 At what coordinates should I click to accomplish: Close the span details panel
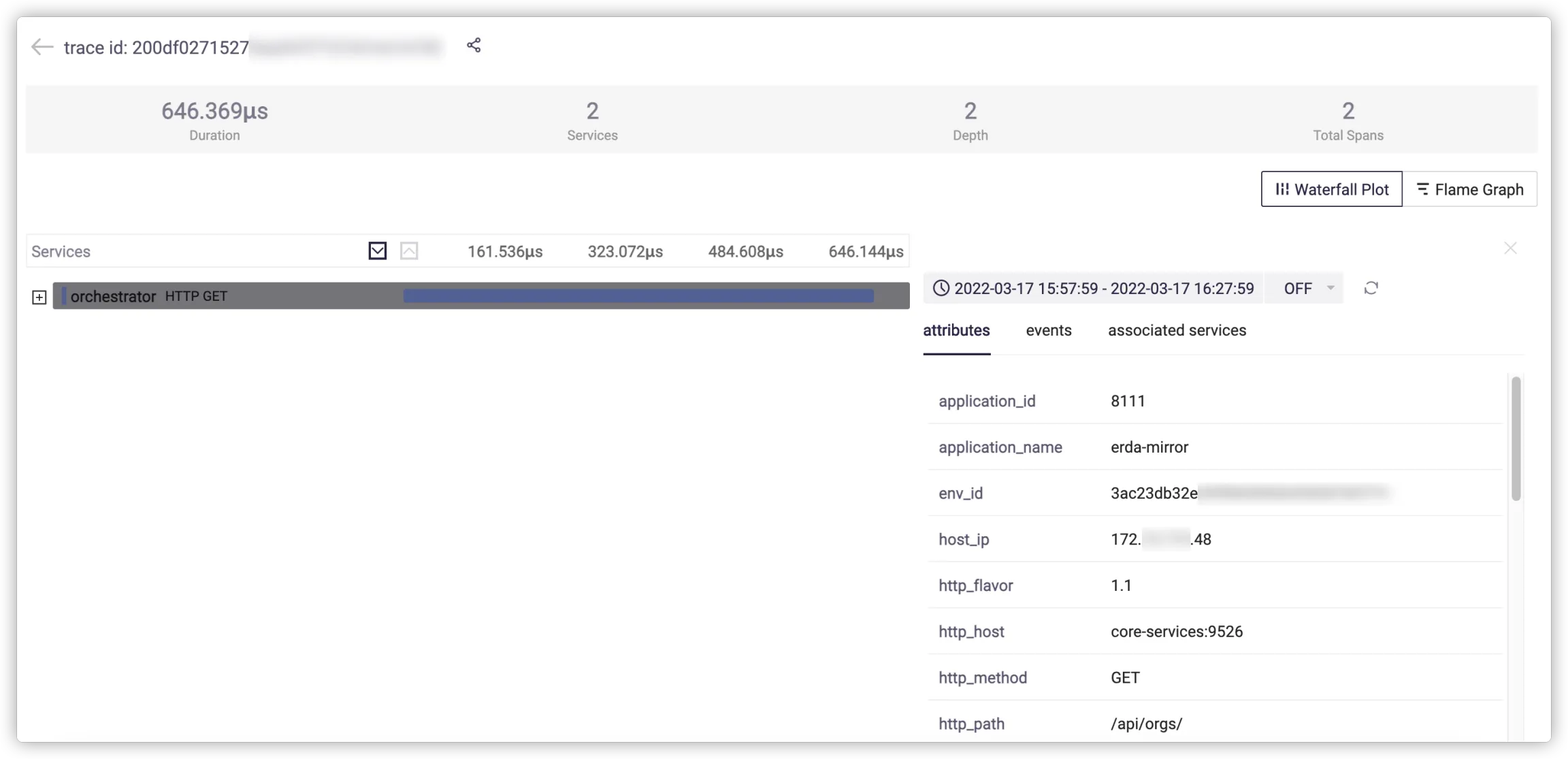click(x=1510, y=248)
